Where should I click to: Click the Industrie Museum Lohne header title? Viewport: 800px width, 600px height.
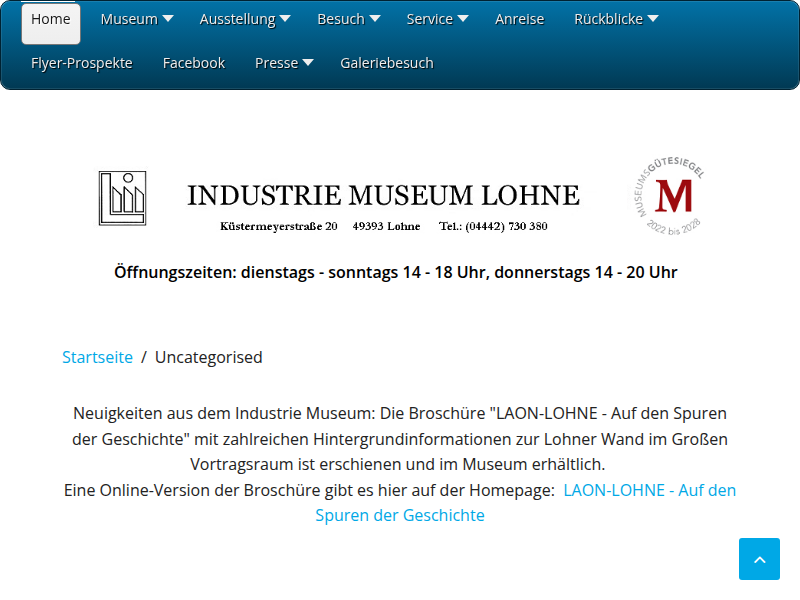click(x=383, y=195)
